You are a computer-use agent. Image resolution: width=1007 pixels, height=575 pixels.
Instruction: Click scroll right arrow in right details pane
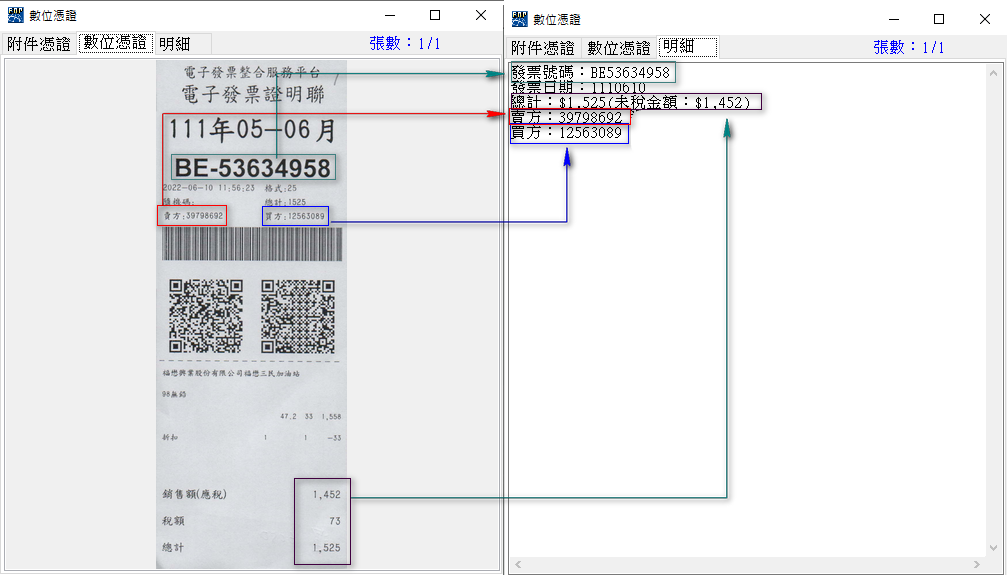pos(977,565)
